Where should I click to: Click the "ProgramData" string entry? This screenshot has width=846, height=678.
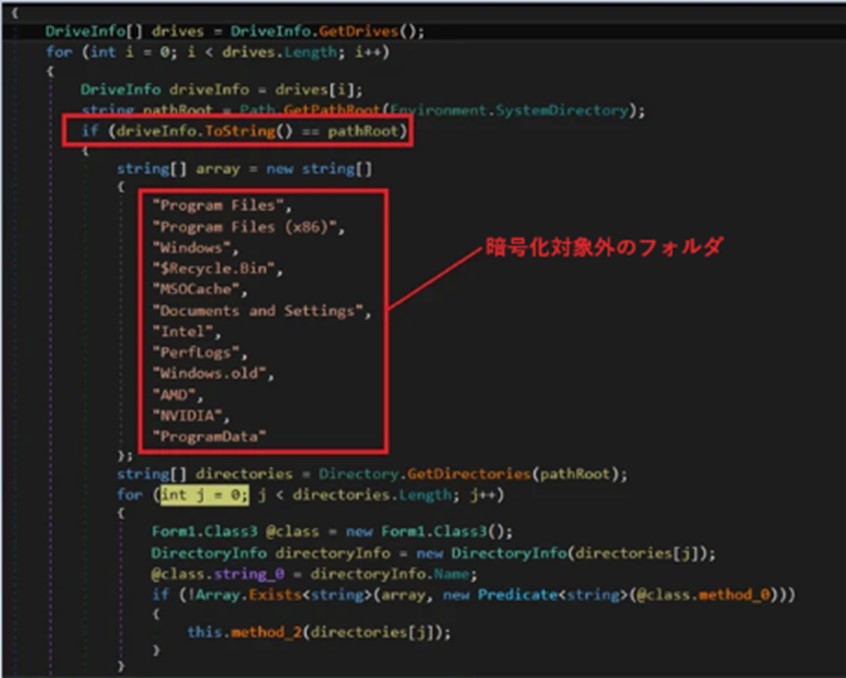pyautogui.click(x=210, y=436)
